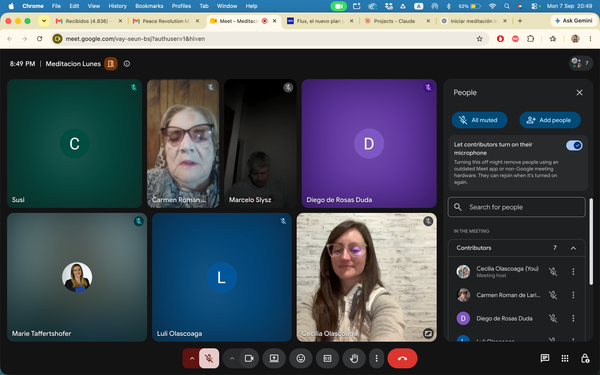Toggle the camera on/off button

[x=249, y=359]
